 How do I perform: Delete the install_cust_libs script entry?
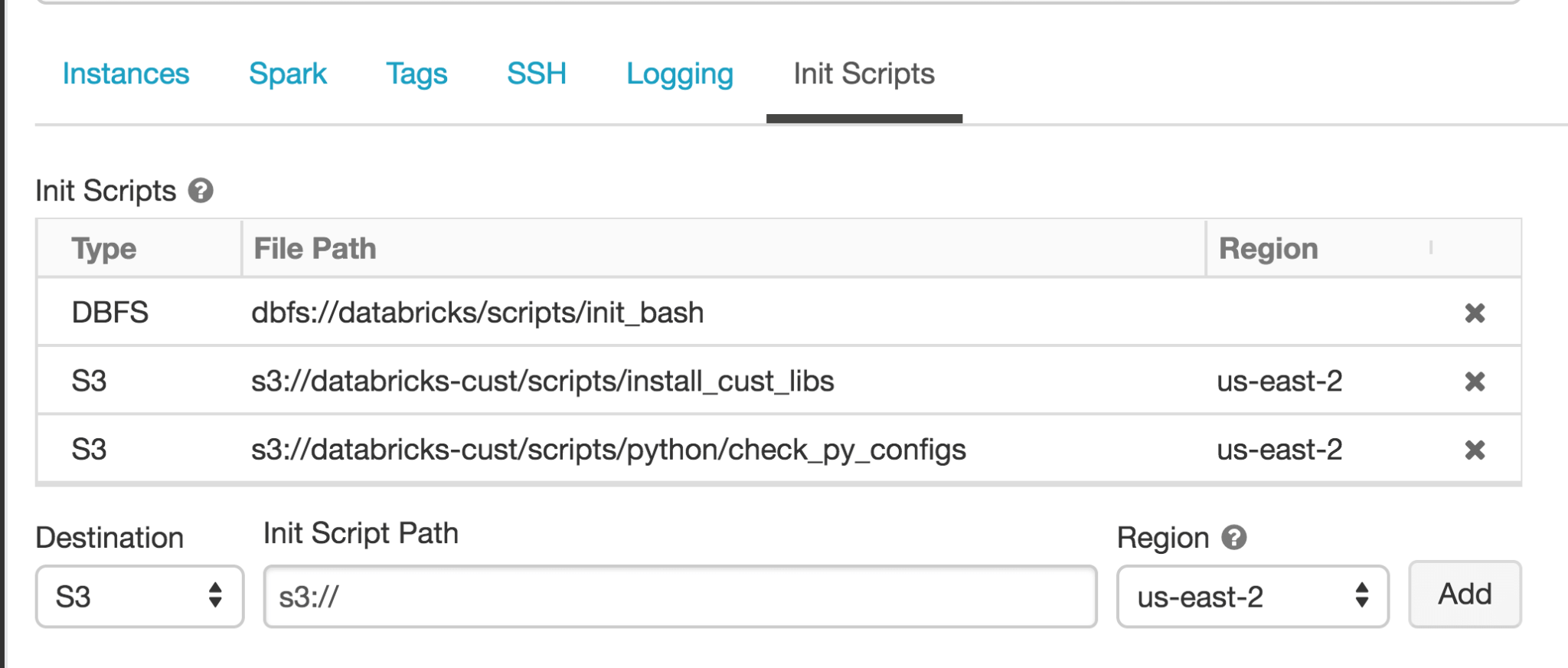[1475, 381]
